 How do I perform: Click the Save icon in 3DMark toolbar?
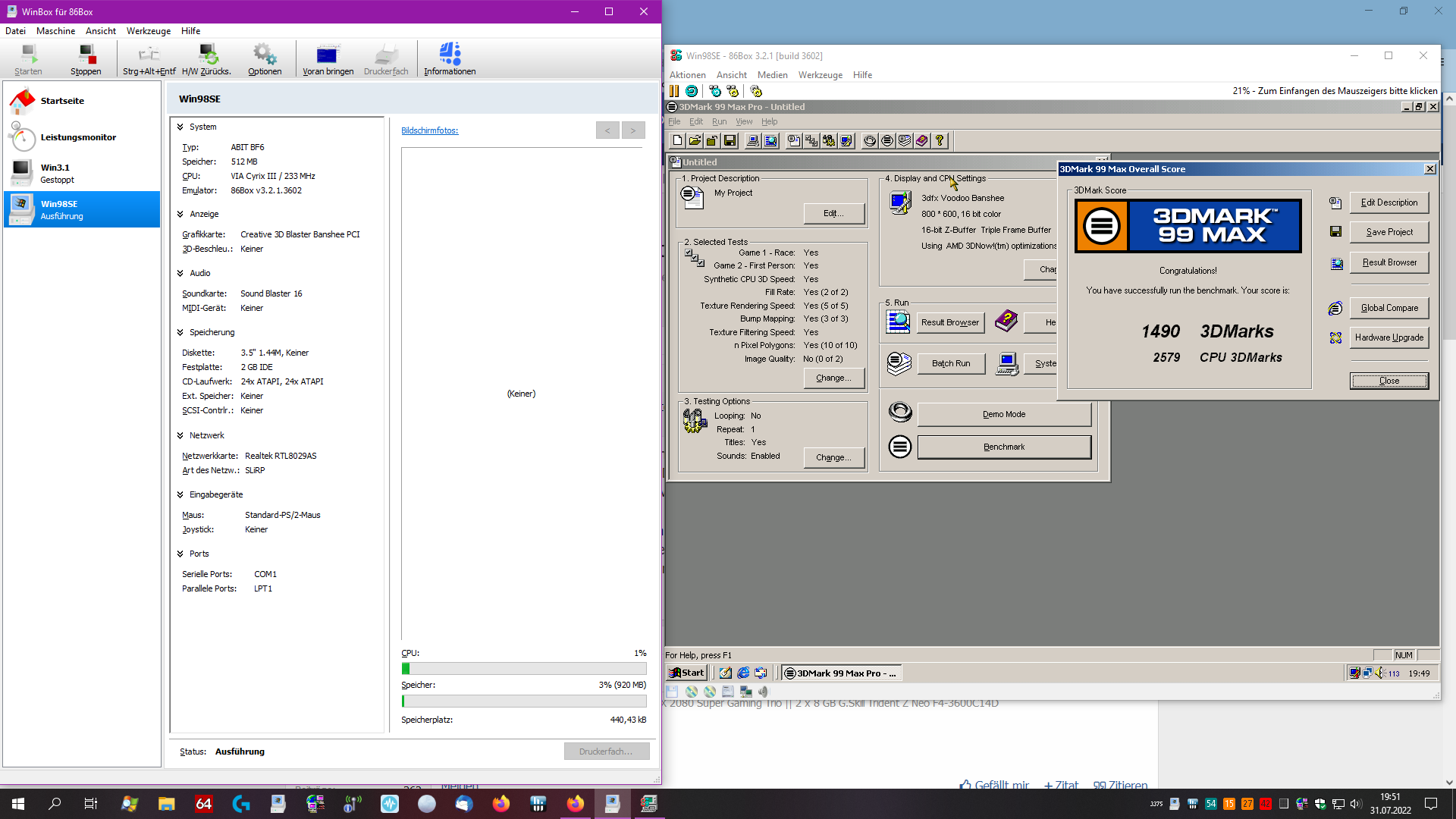[730, 140]
